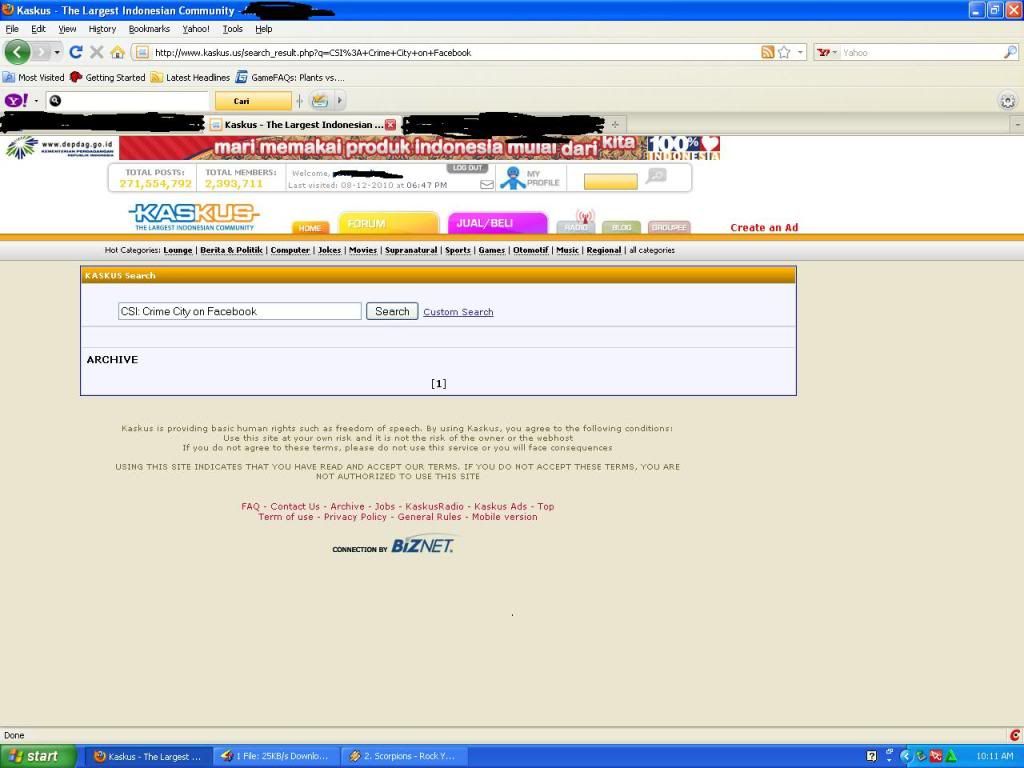Screen dimensions: 1024x768
Task: Click the Kaskus Radio antenna icon
Action: [584, 216]
